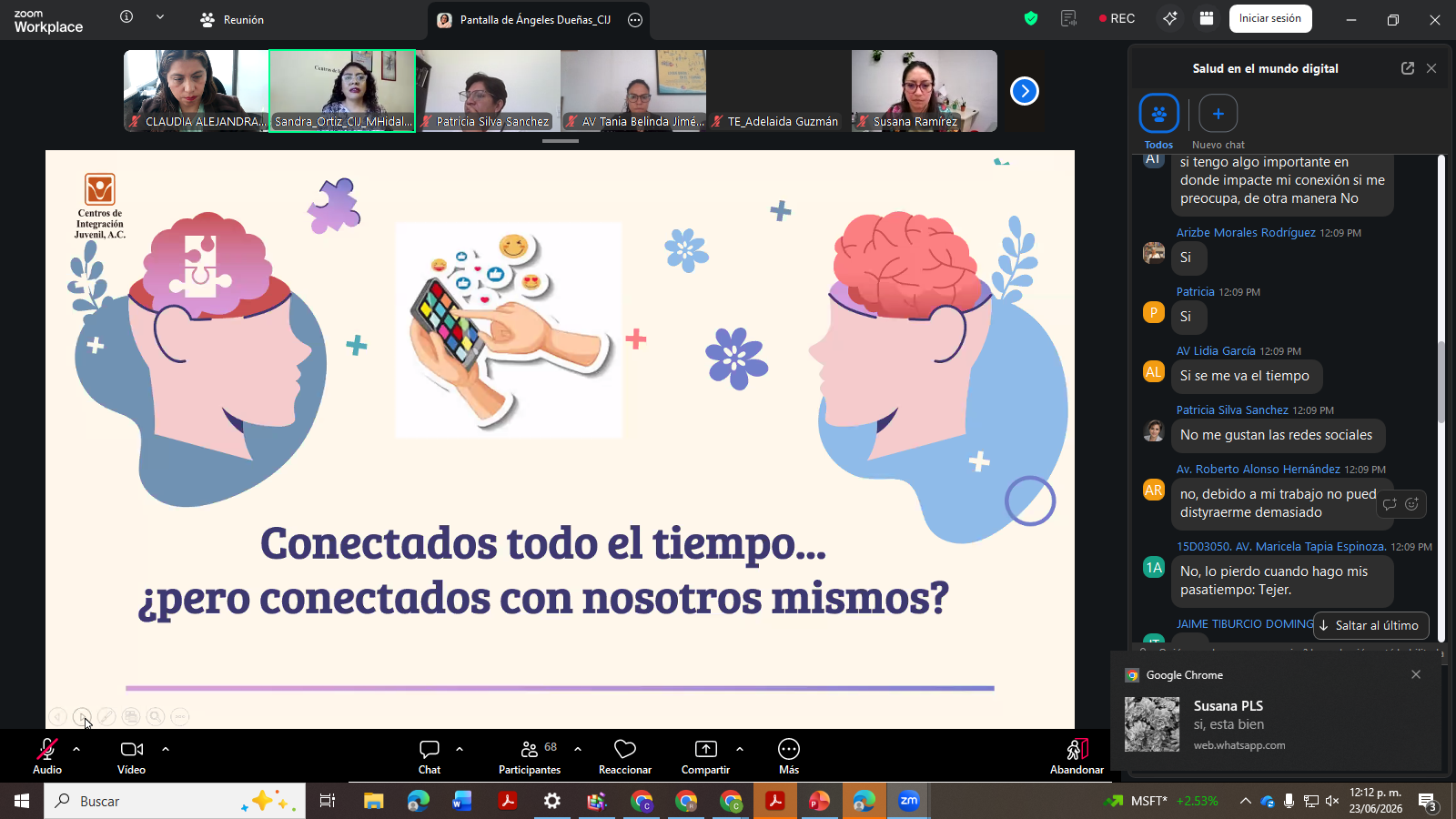Select AV Tania Belinda Jimé video thumbnail

click(633, 91)
